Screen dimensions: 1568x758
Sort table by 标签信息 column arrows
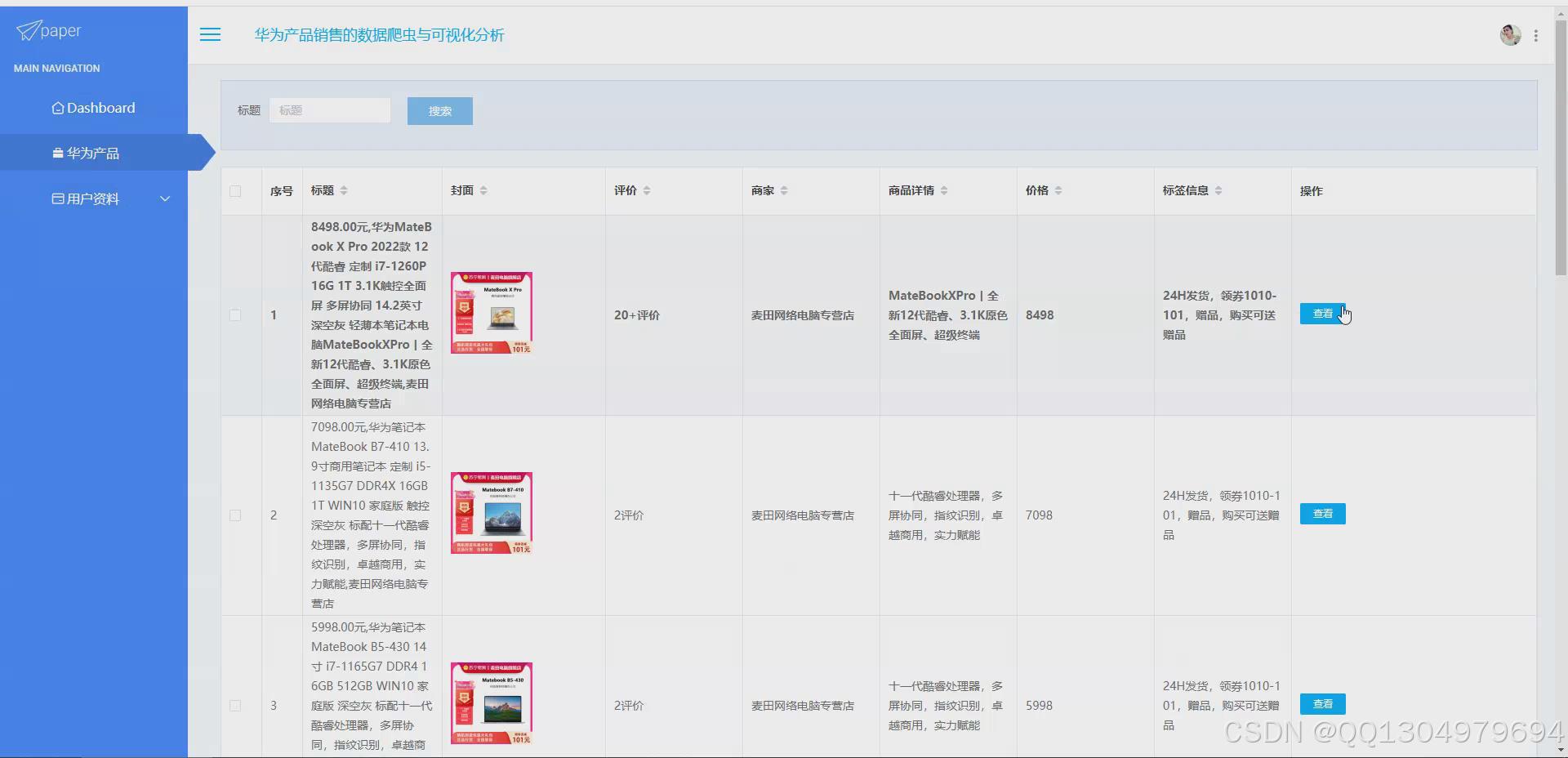click(x=1218, y=190)
